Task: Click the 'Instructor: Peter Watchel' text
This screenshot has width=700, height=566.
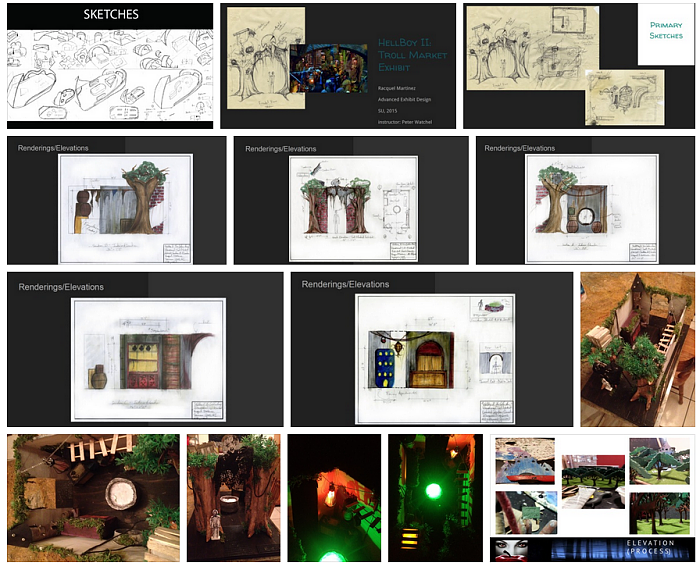Action: (404, 122)
